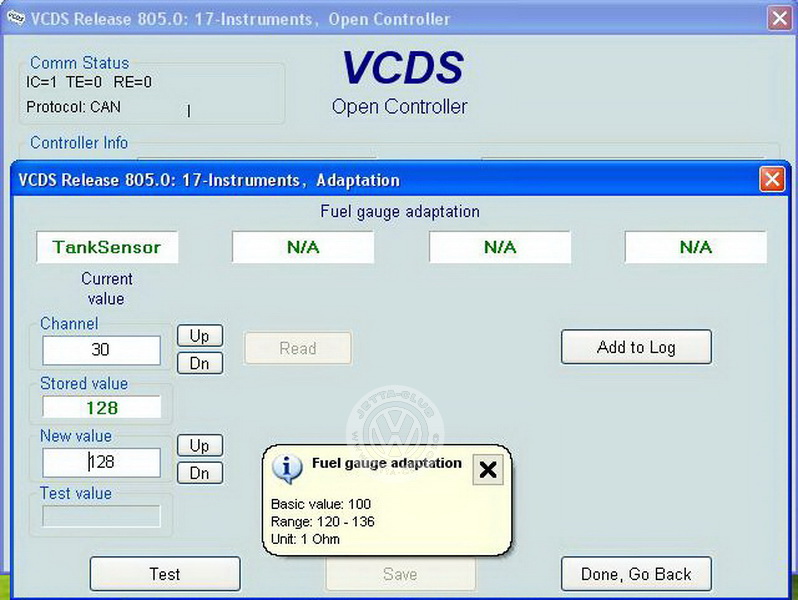798x600 pixels.
Task: Click the 'Fuel gauge adaptation' heading text
Action: (x=400, y=211)
